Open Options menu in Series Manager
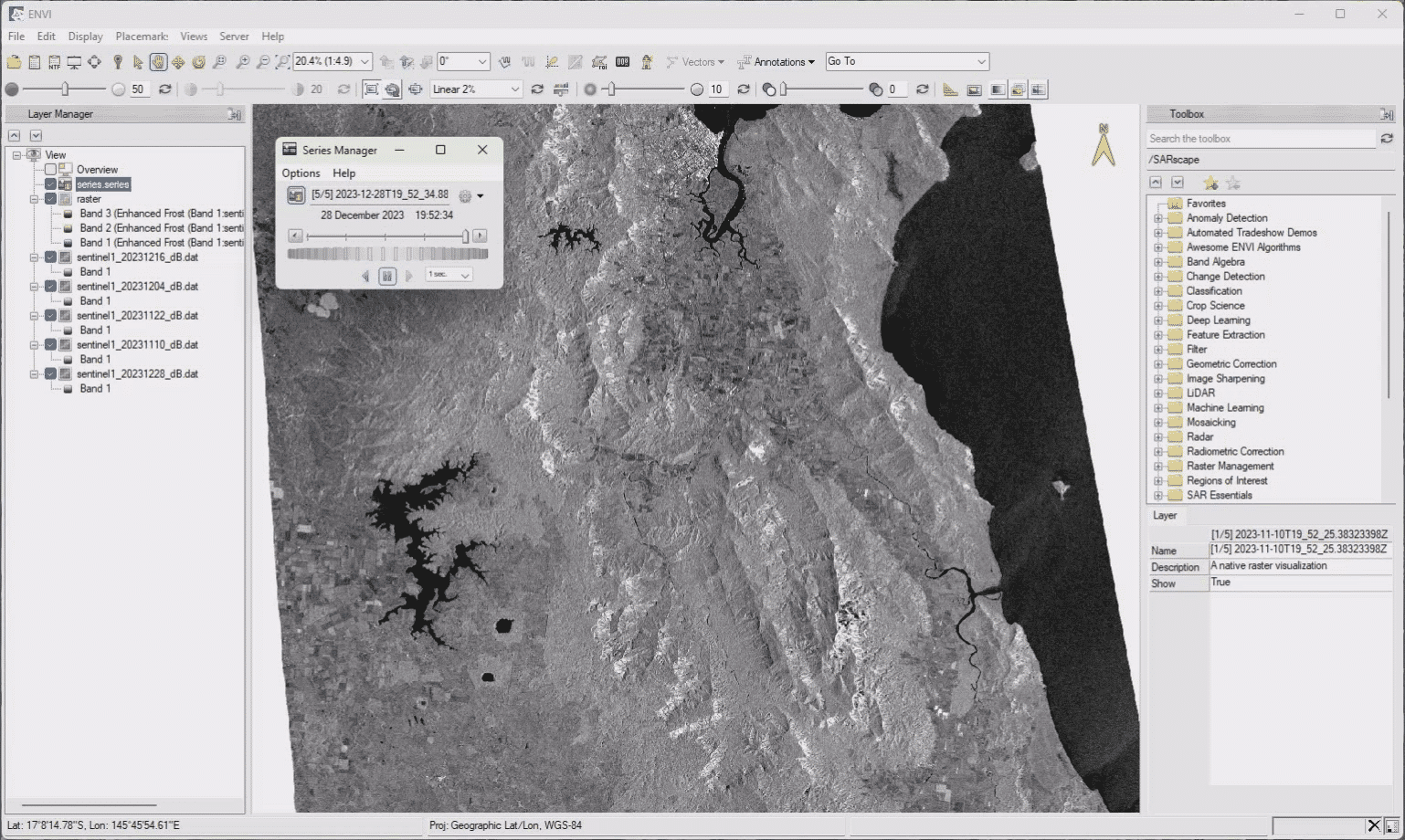The height and width of the screenshot is (840, 1405). point(301,173)
